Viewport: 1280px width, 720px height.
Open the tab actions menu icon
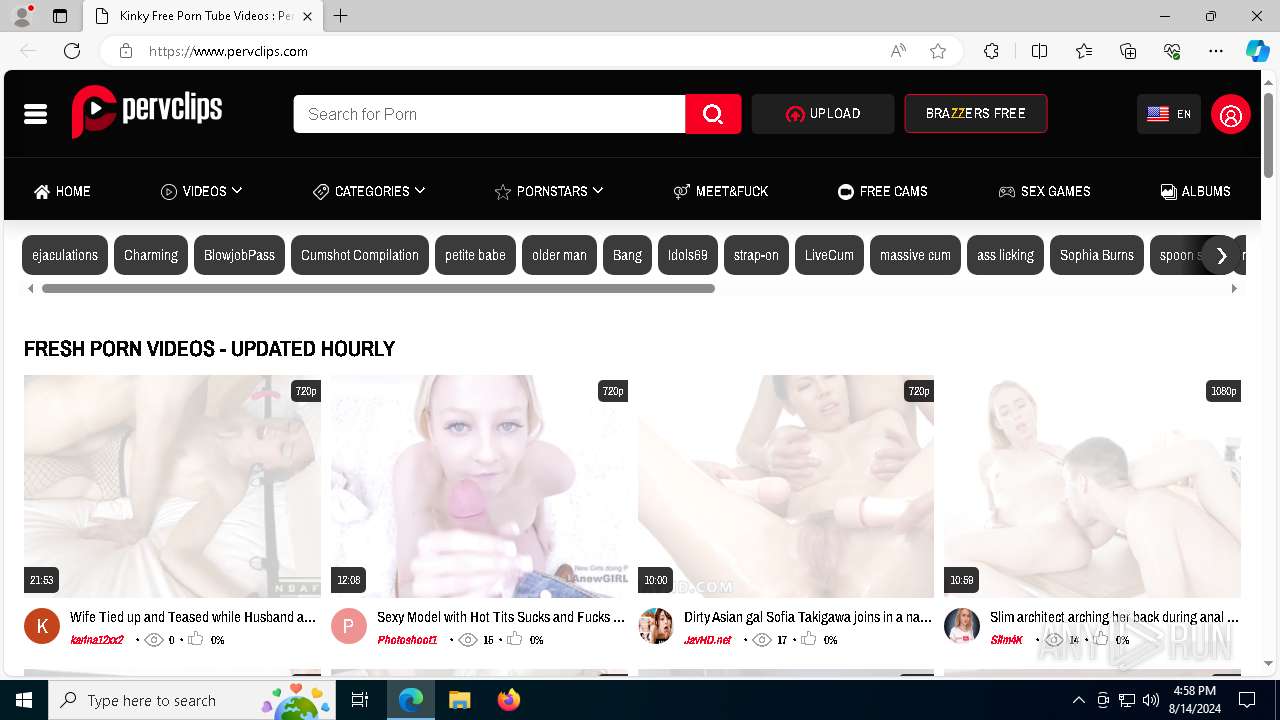coord(60,16)
